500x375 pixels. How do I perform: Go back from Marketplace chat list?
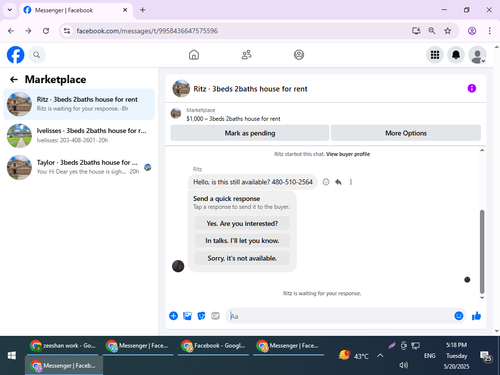coord(14,79)
